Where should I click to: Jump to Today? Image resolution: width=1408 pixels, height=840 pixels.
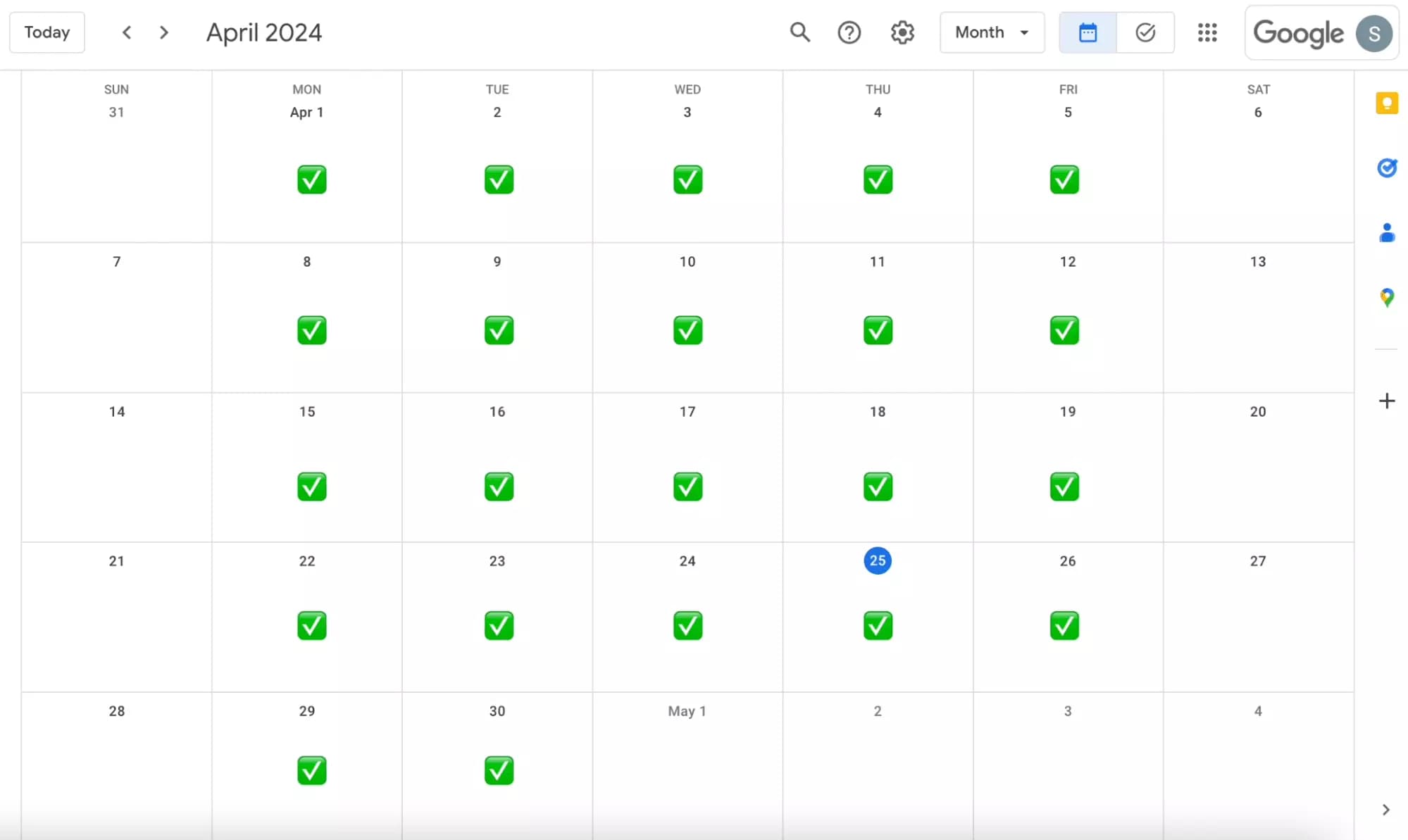pyautogui.click(x=47, y=32)
